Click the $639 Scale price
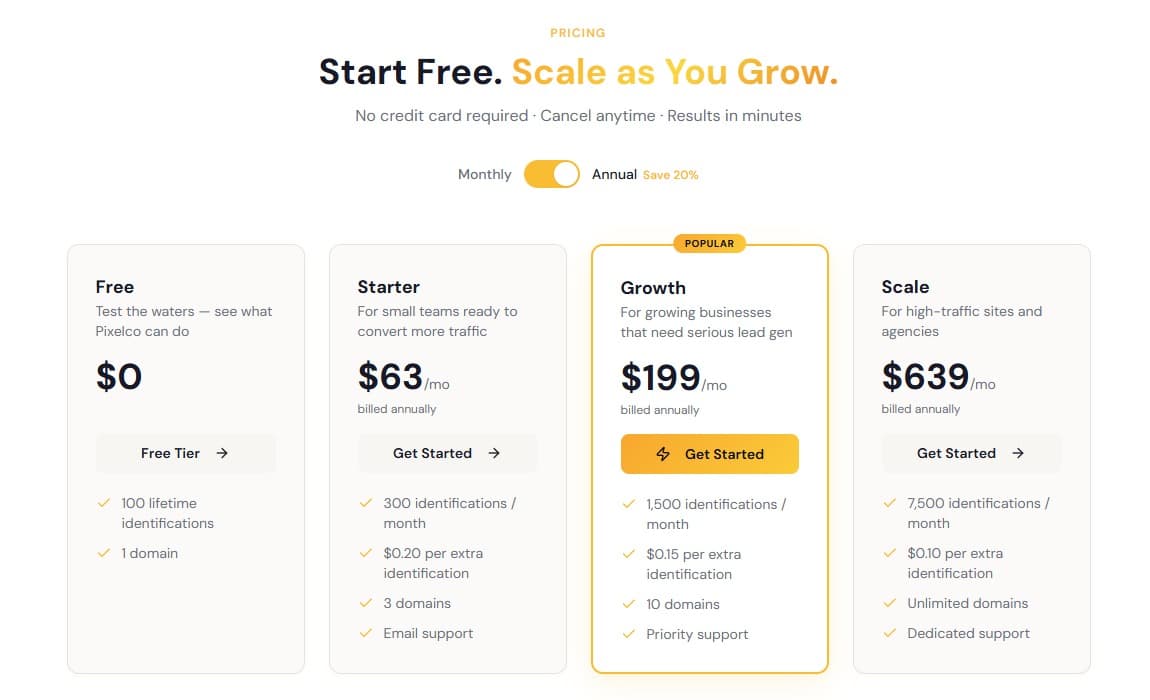The width and height of the screenshot is (1150, 700). point(925,377)
